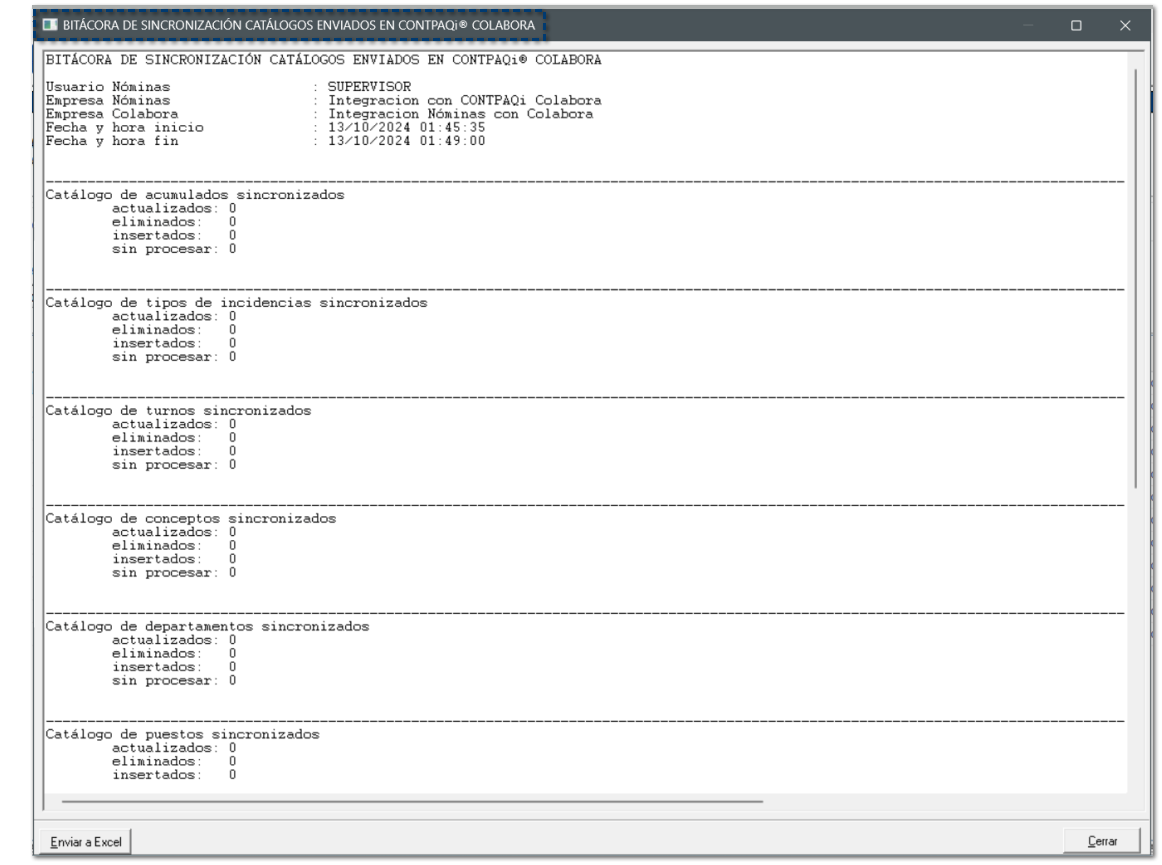The height and width of the screenshot is (865, 1162).
Task: Click 'Catálogo de conceptos sincronizados' heading
Action: (x=190, y=518)
